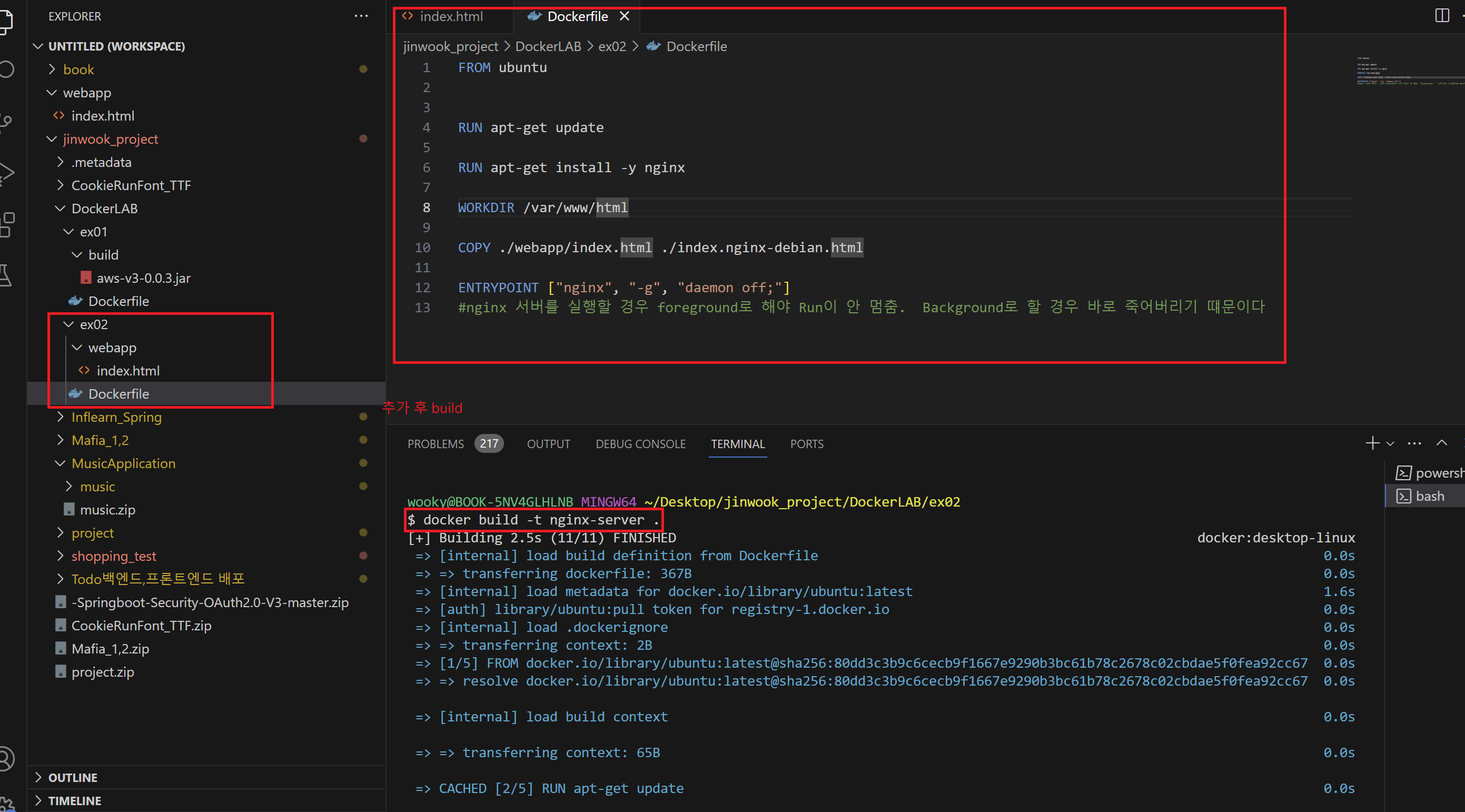
Task: Open Run and Debug view icon
Action: (7, 173)
